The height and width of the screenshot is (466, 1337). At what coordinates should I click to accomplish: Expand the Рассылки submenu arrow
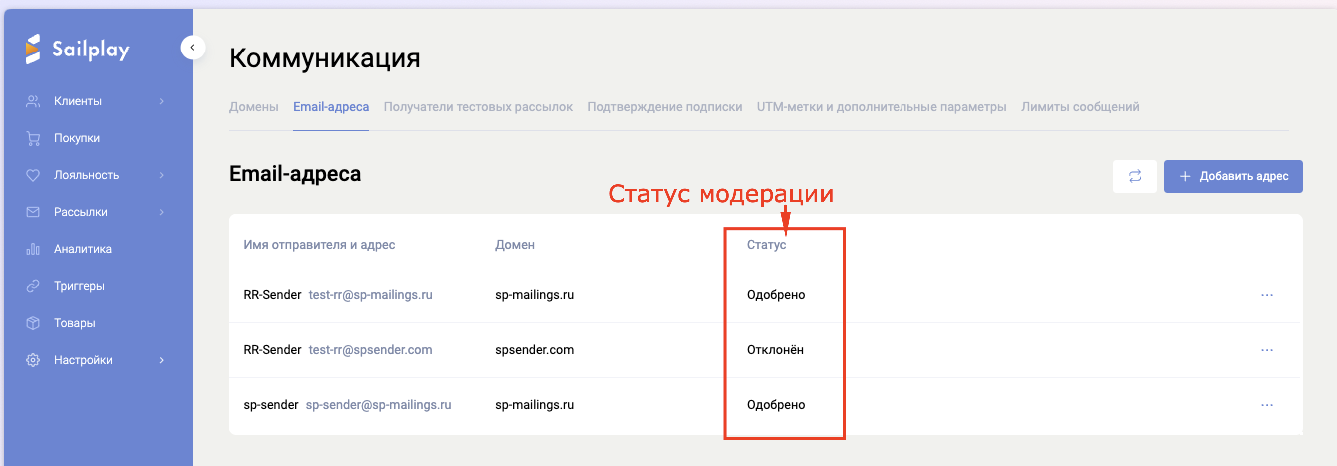(x=161, y=212)
